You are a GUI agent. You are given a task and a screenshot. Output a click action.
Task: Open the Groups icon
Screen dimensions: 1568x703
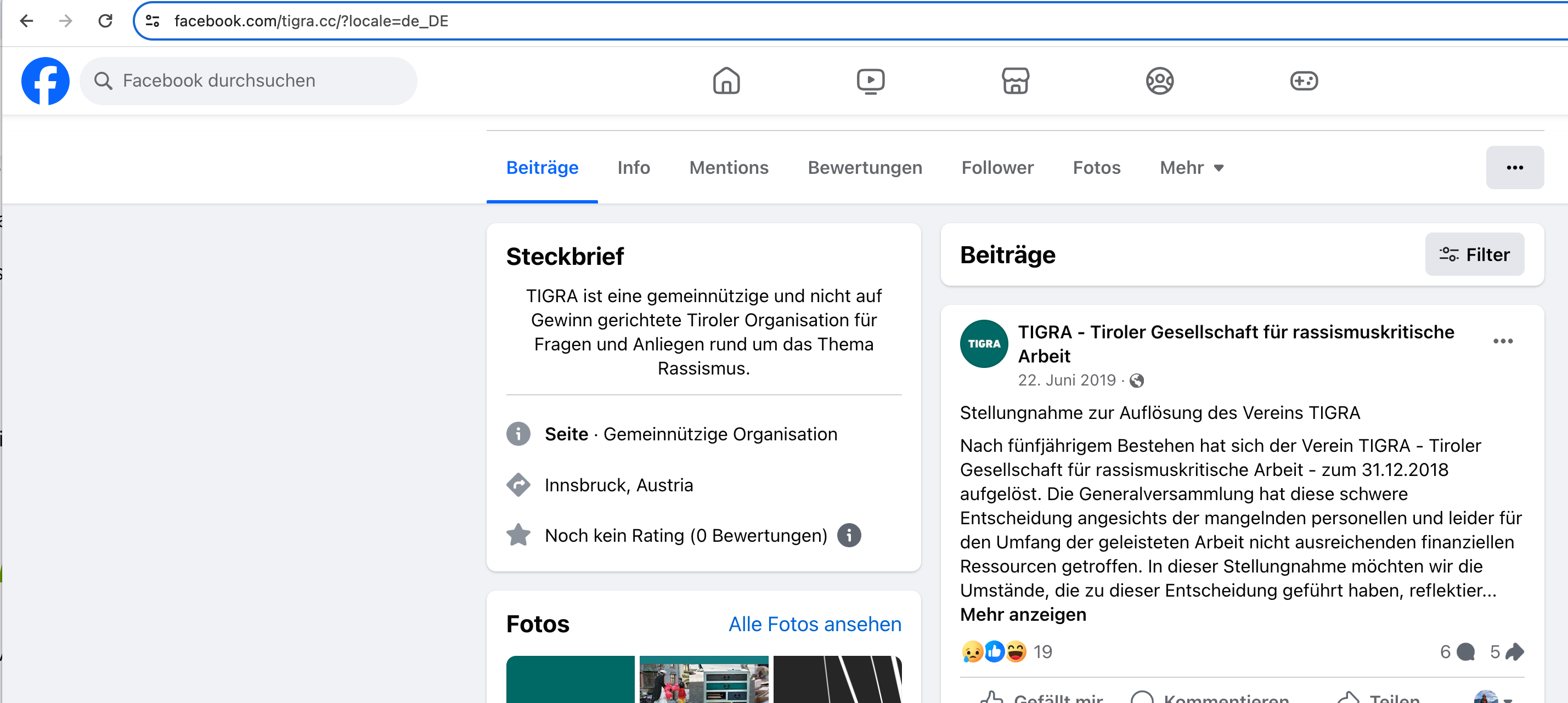(x=1160, y=81)
